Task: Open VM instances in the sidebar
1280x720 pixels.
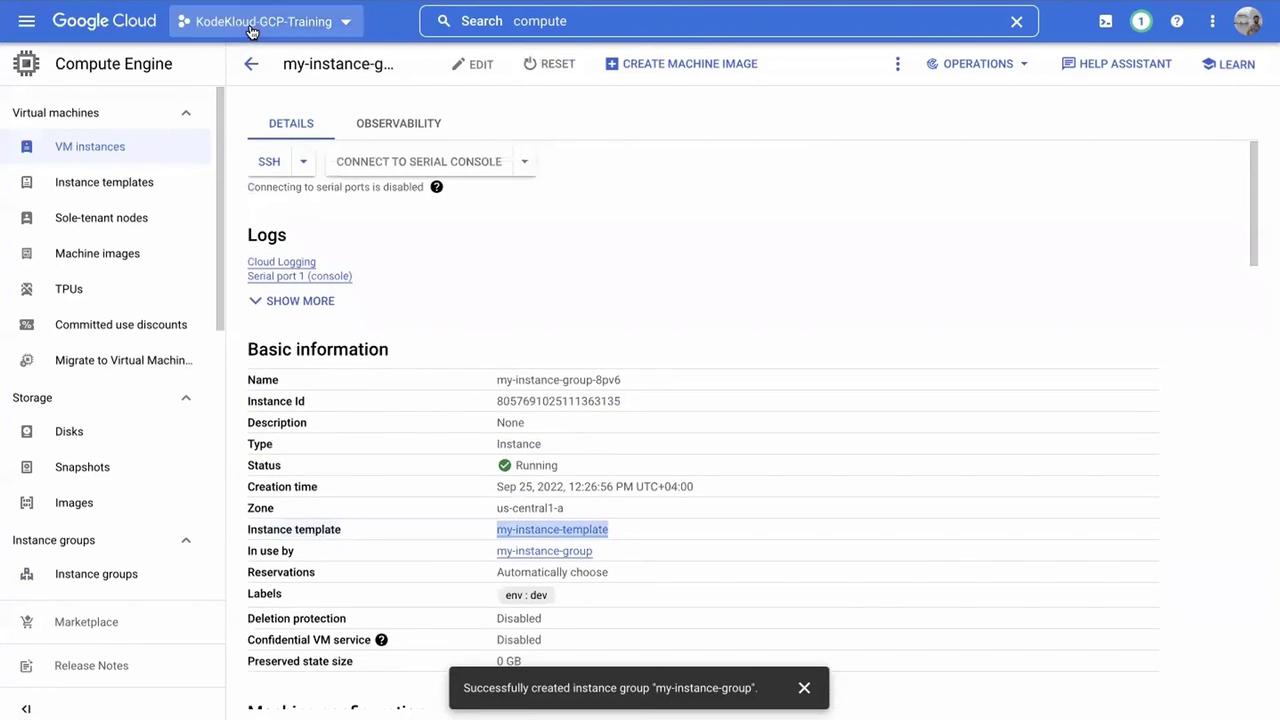Action: [105, 147]
